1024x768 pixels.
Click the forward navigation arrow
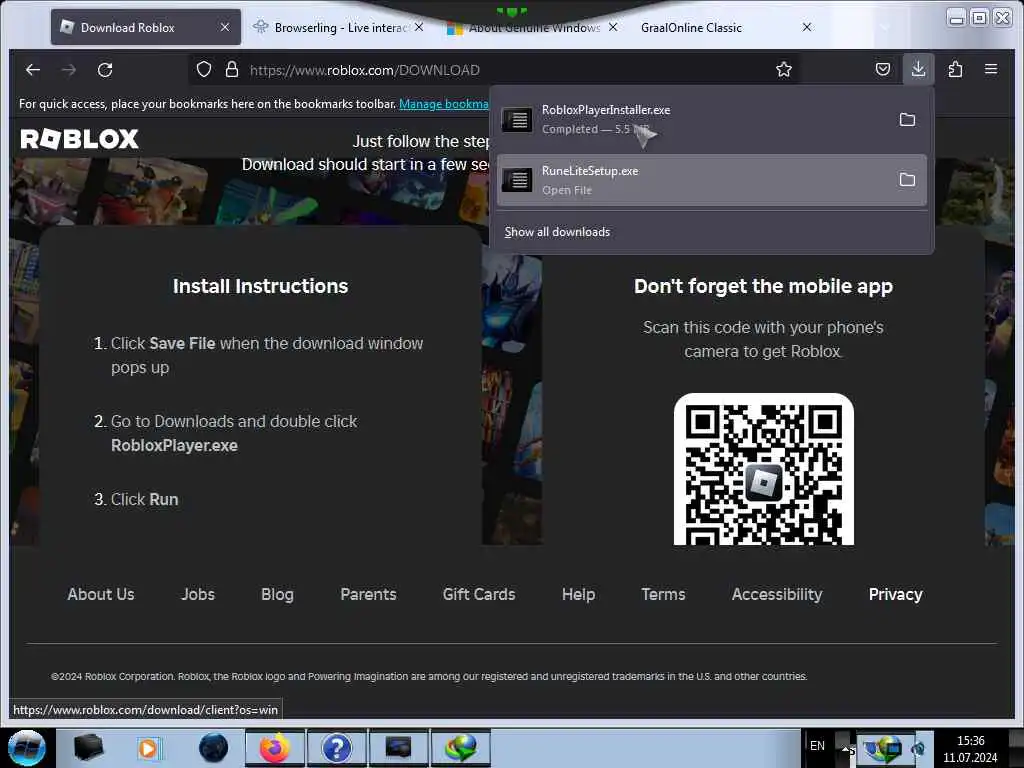(x=69, y=70)
